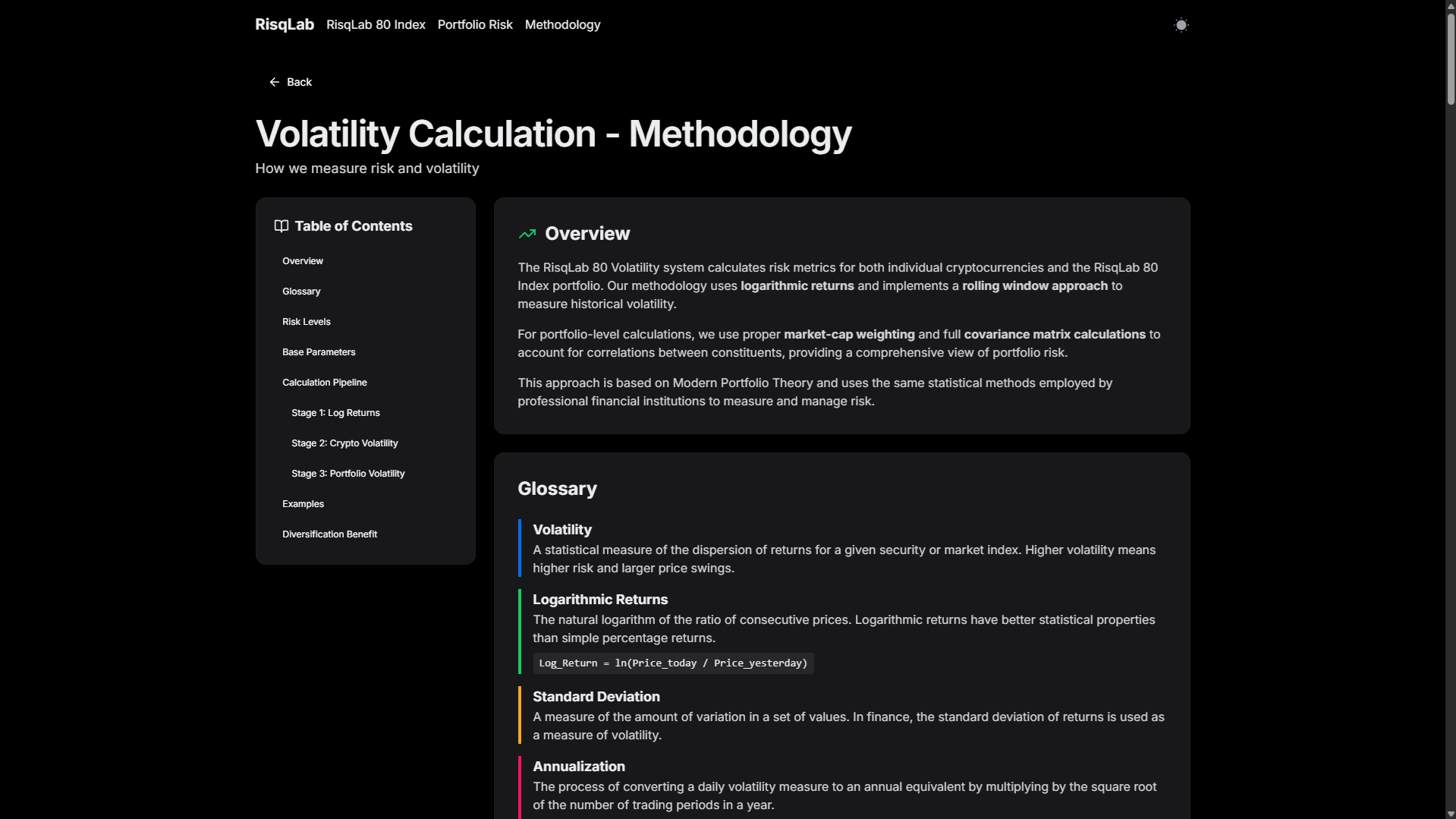
Task: Click the green trending arrow beside Overview
Action: point(527,234)
